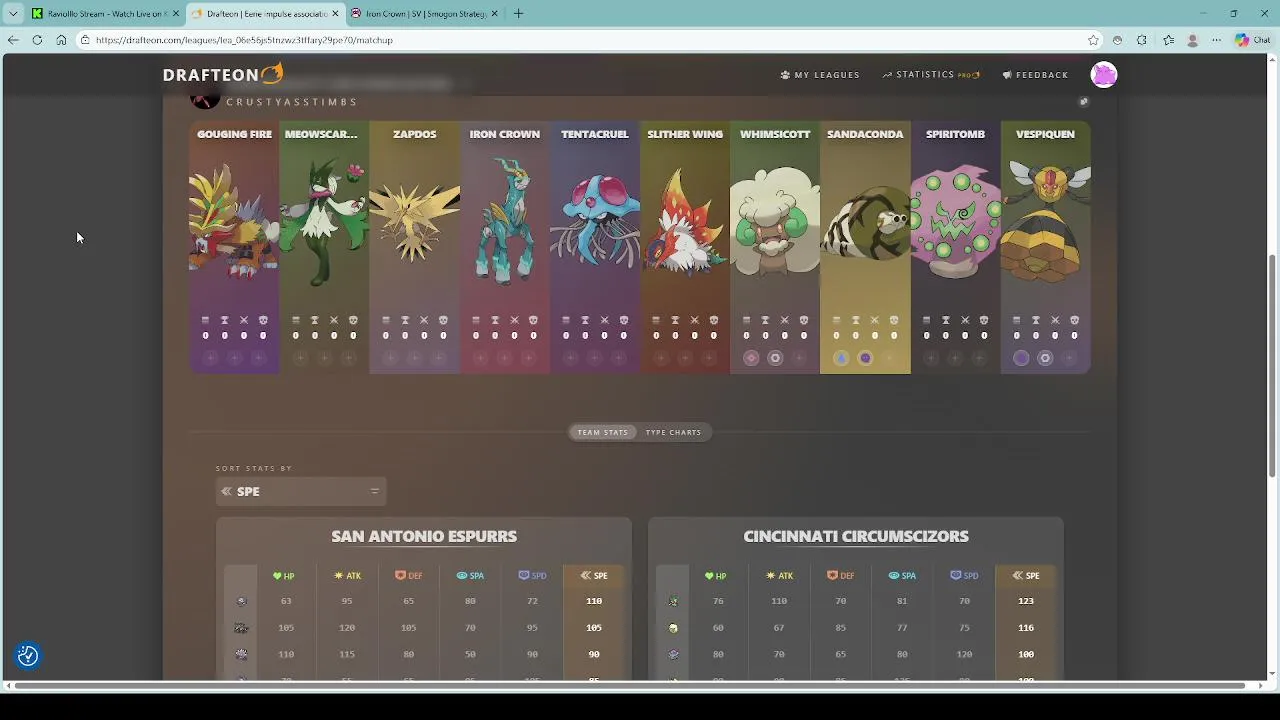
Task: Click the second sprite in Circumscizors table
Action: coord(673,628)
